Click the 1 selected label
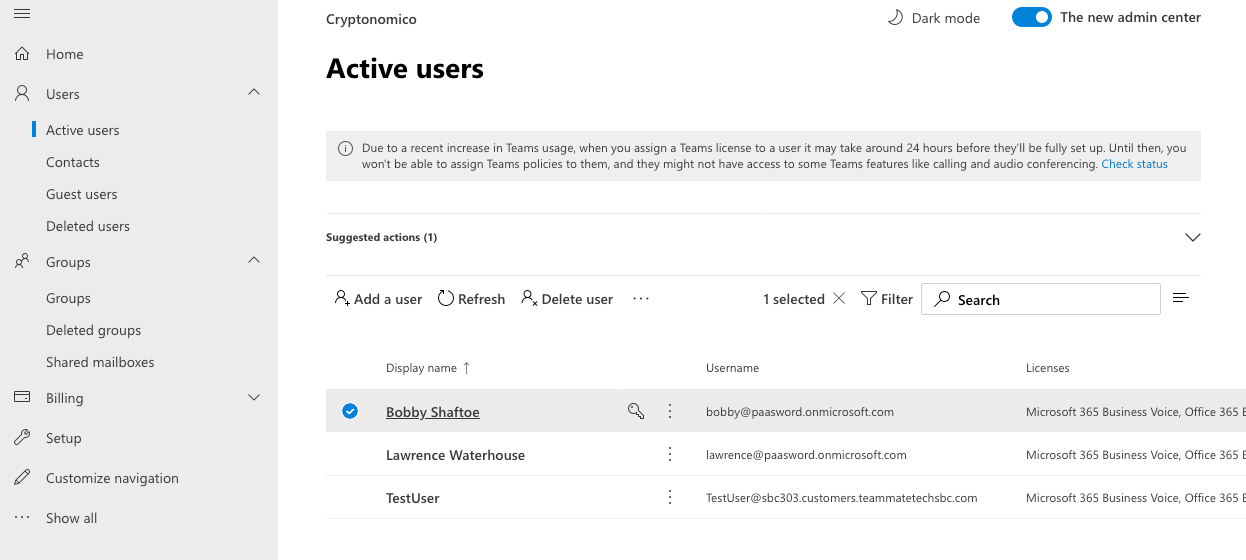This screenshot has width=1246, height=560. [794, 299]
